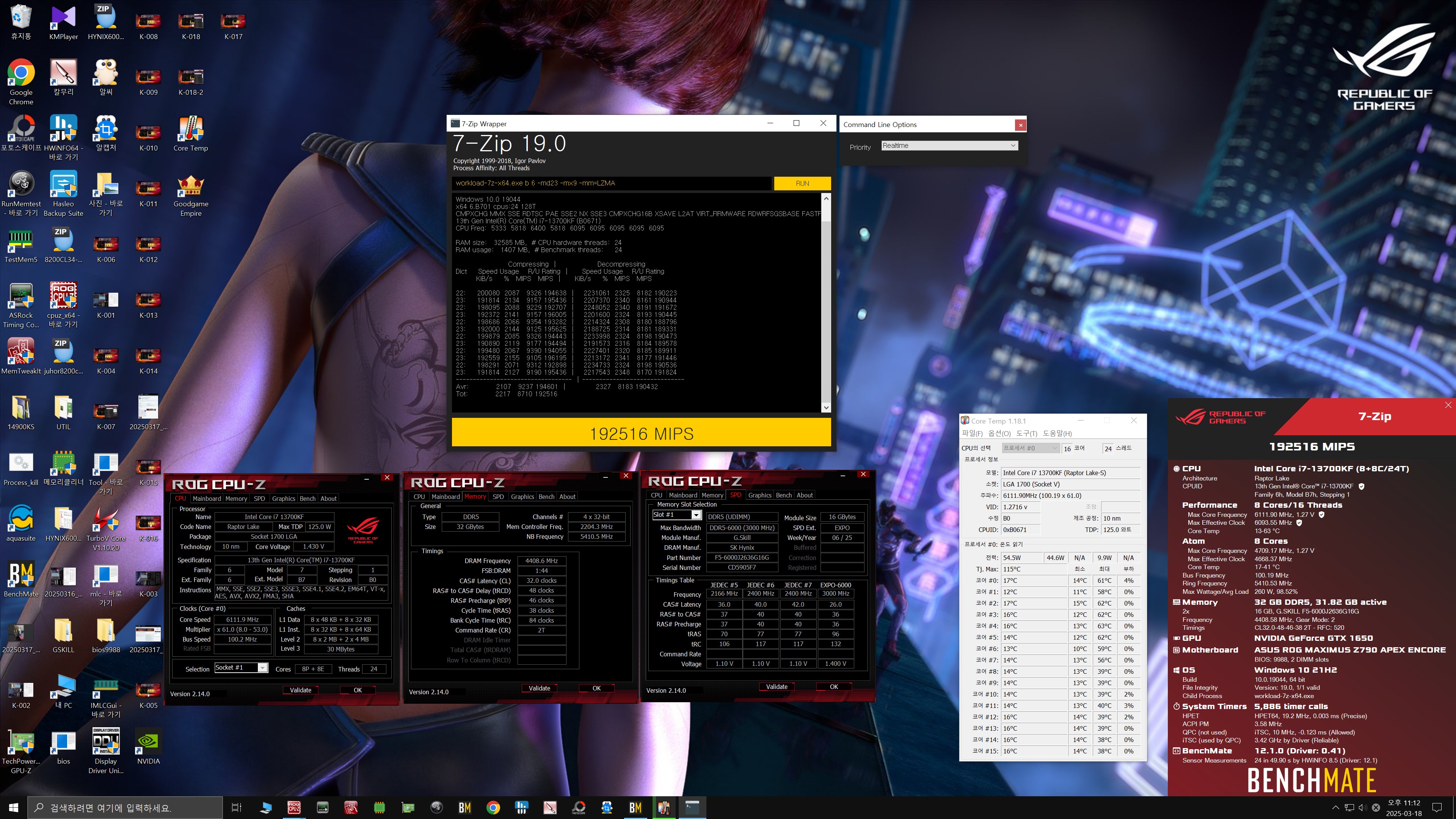Open the Recycle Bin icon
1456x819 pixels.
pos(21,23)
